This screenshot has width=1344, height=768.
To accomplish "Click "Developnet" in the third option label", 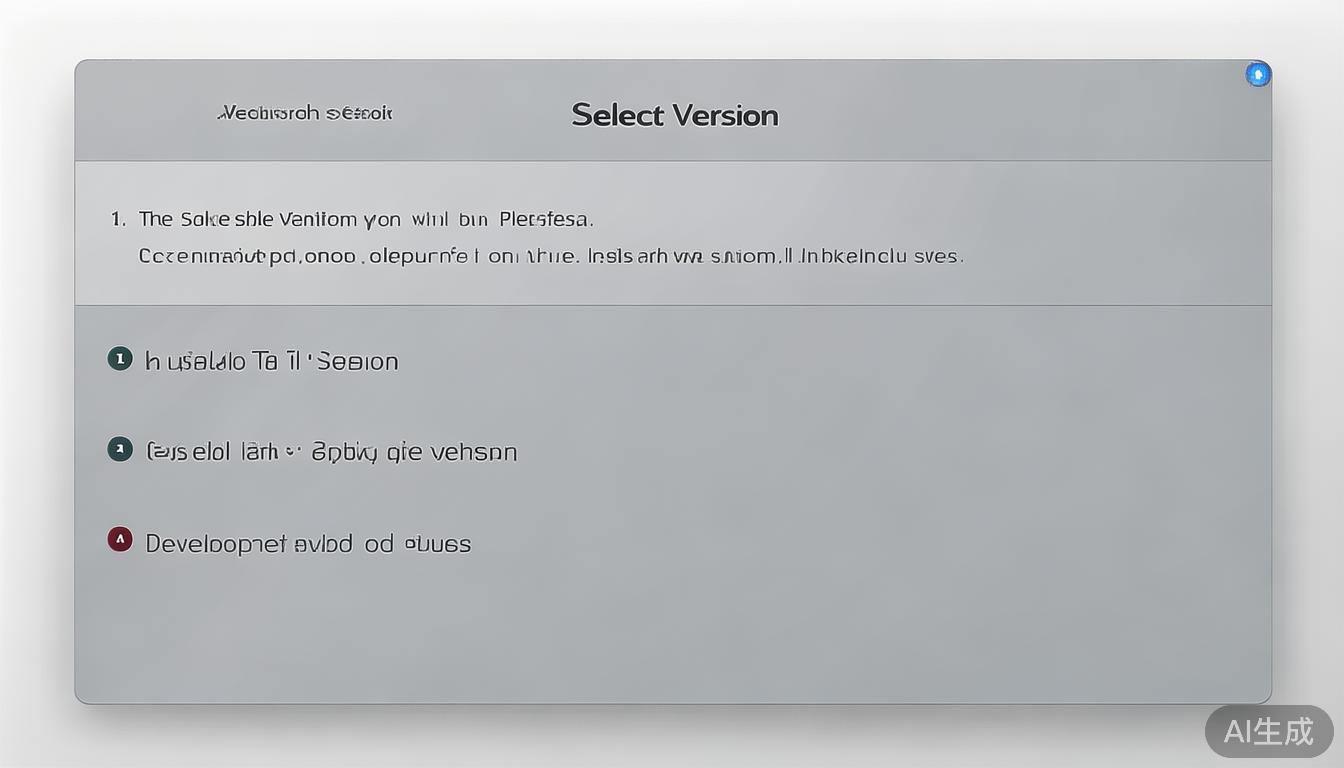I will coord(216,544).
